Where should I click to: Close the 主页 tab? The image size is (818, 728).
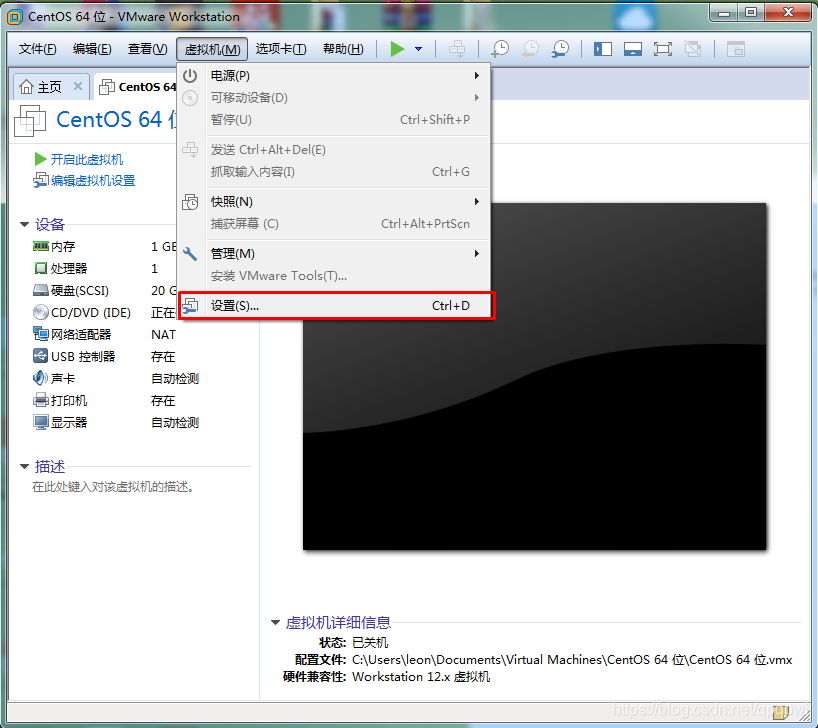(x=78, y=86)
